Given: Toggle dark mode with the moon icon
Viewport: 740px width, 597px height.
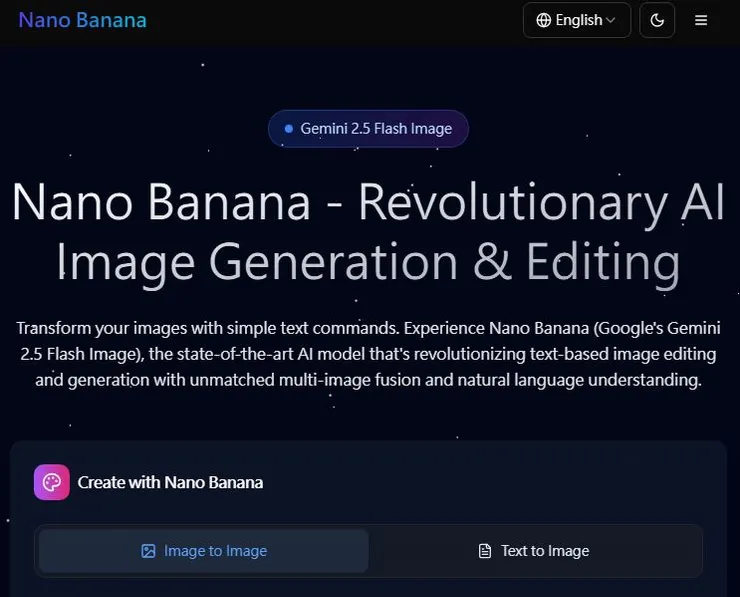Looking at the screenshot, I should pos(657,20).
